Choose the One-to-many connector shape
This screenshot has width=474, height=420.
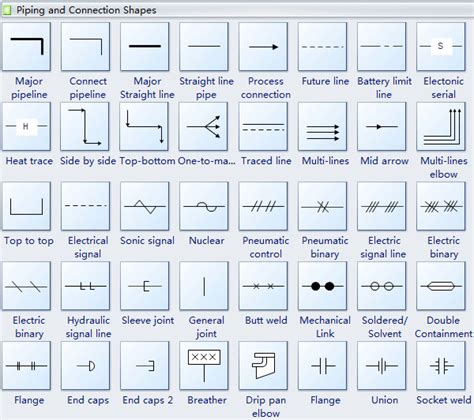(203, 126)
